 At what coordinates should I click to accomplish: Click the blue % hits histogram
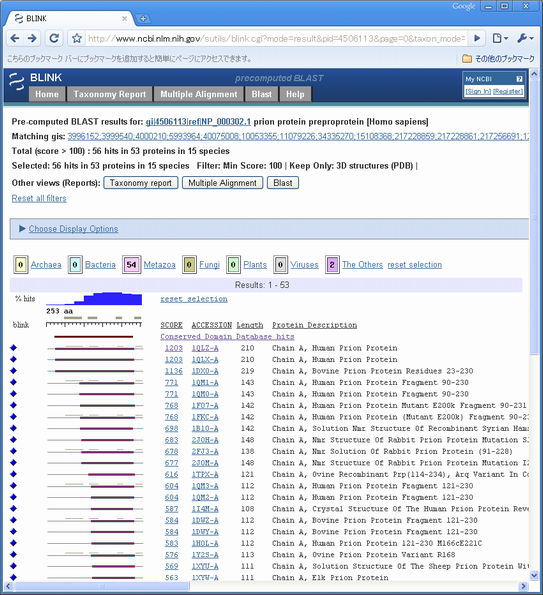tap(94, 298)
